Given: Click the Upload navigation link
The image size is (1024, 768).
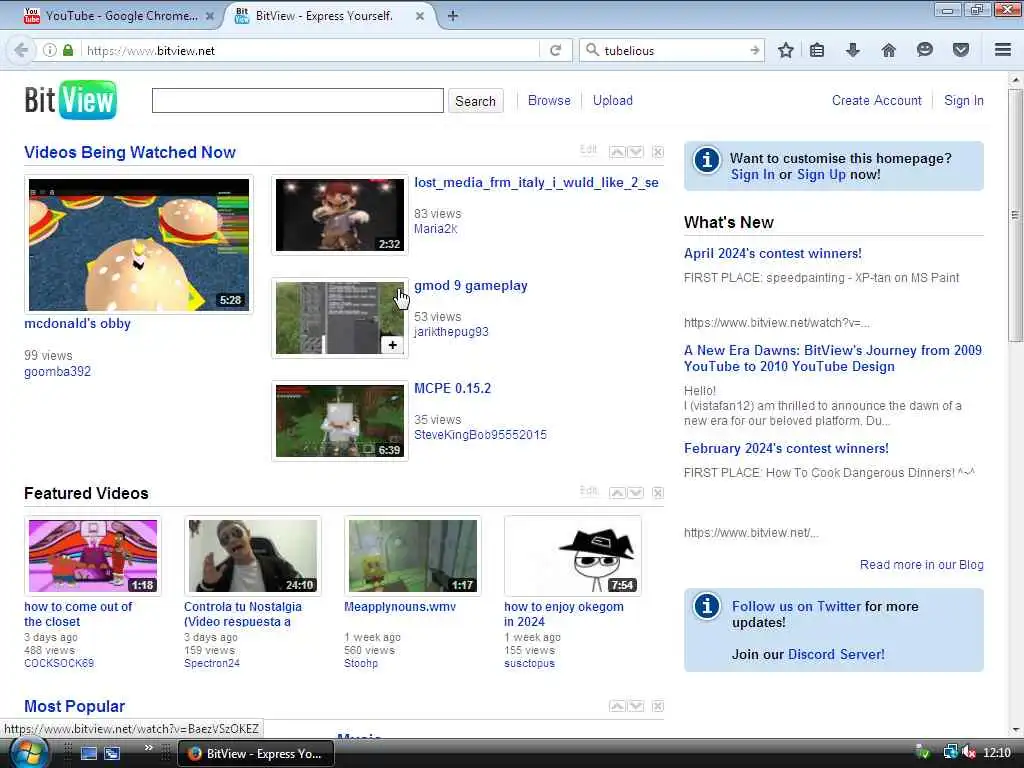Looking at the screenshot, I should point(613,101).
